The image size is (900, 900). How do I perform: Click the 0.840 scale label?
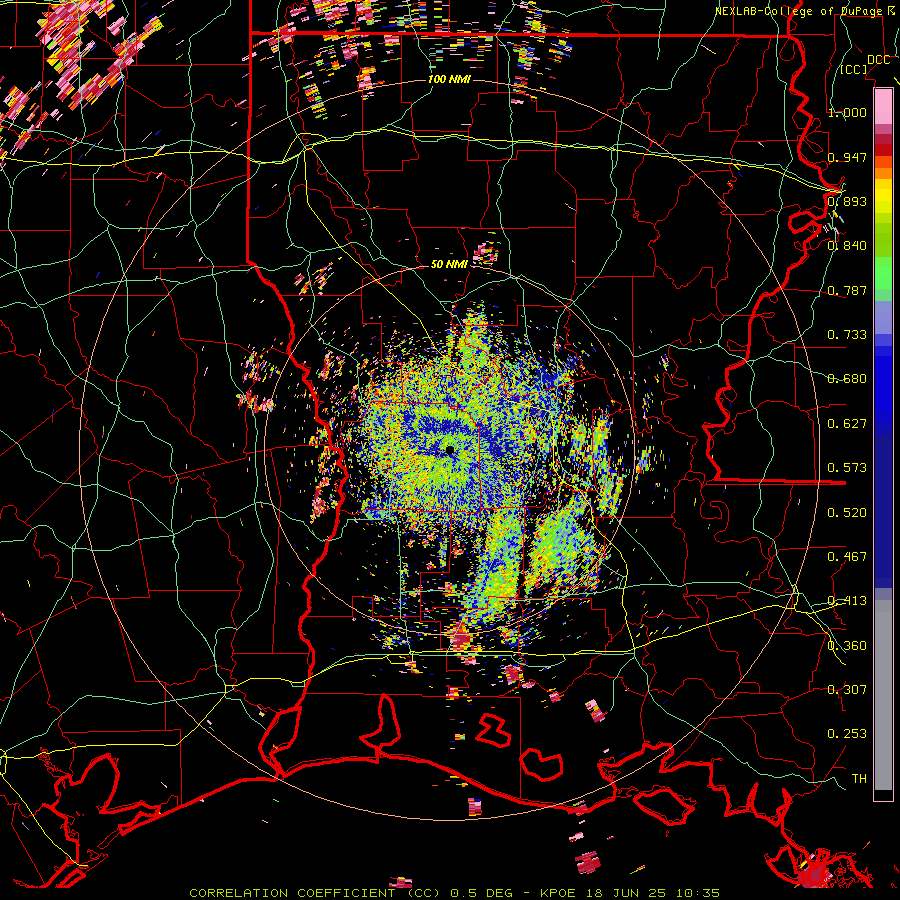coord(847,246)
